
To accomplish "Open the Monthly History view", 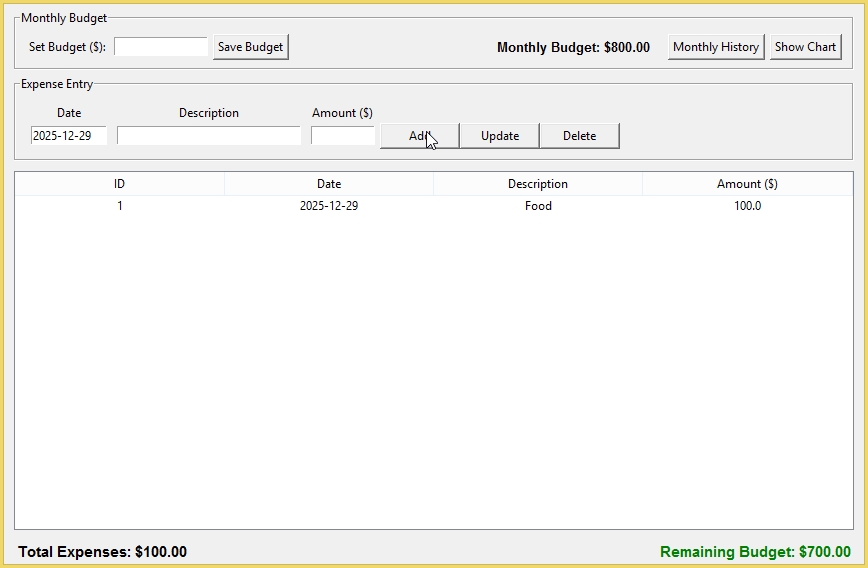I will 715,47.
